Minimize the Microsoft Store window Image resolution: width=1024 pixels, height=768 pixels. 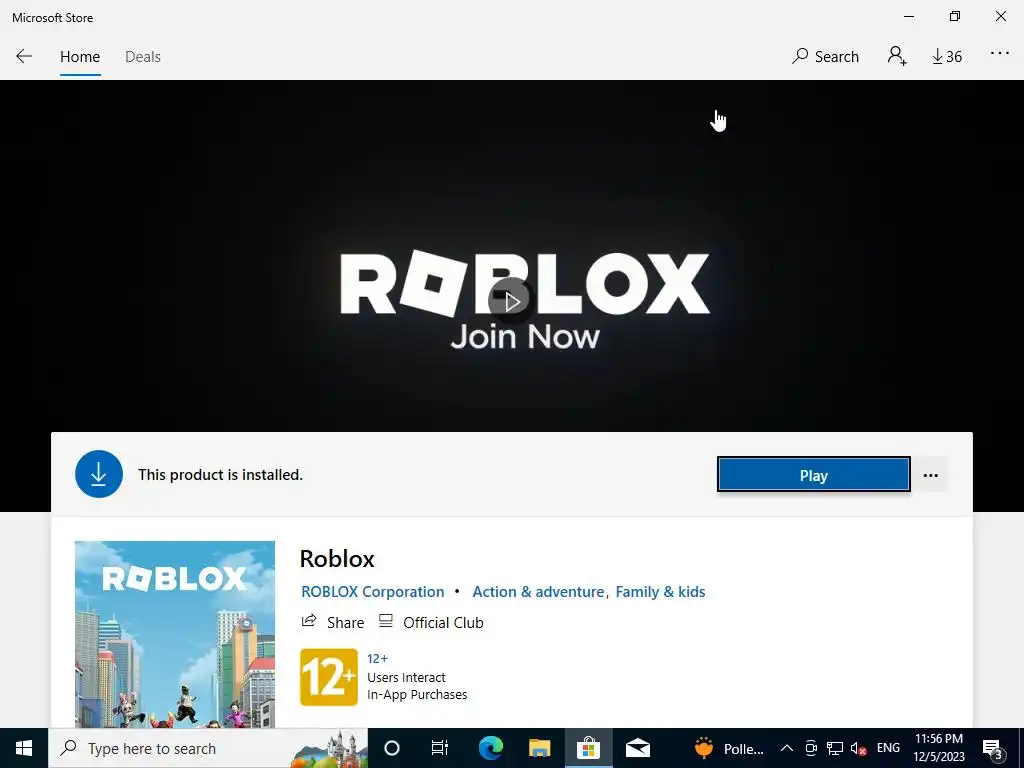(x=908, y=16)
